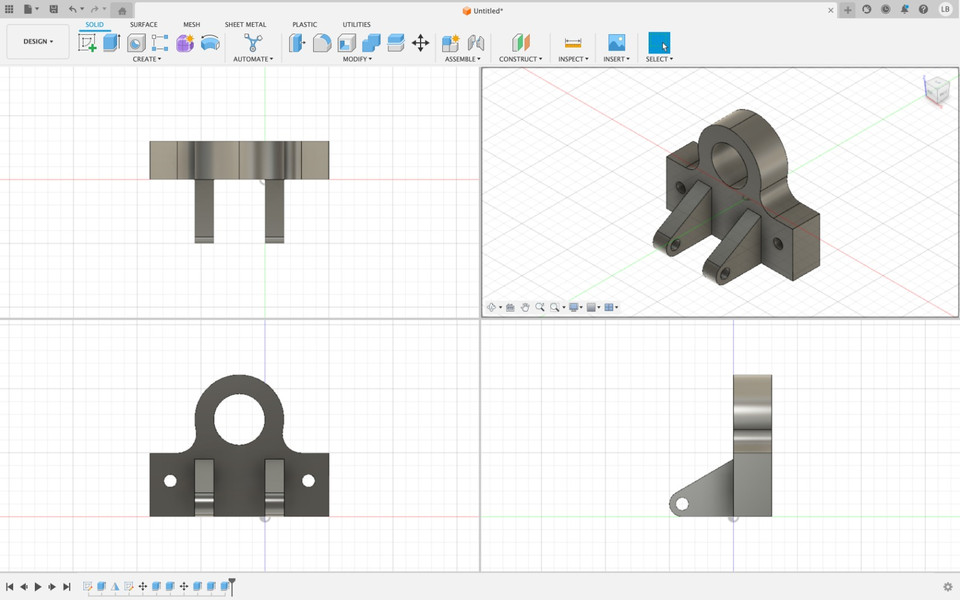Open the Display Settings menu
Viewport: 960px width, 600px height.
(574, 307)
